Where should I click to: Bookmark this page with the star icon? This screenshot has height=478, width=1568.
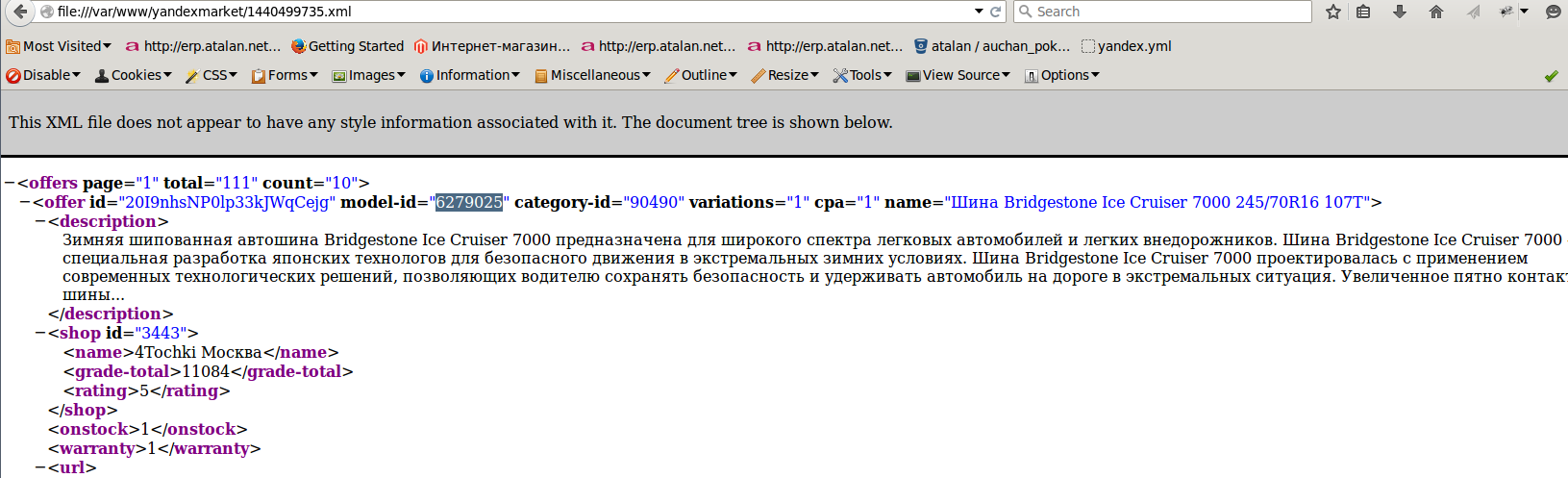(1332, 12)
